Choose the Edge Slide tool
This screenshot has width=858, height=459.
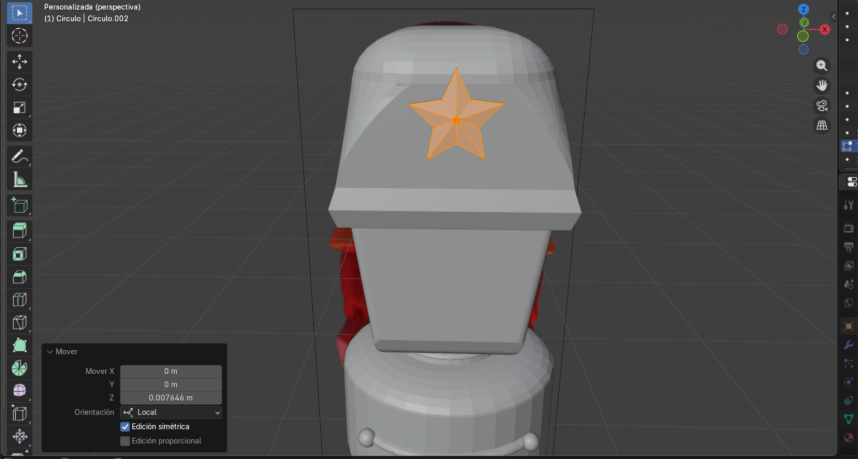[x=19, y=414]
